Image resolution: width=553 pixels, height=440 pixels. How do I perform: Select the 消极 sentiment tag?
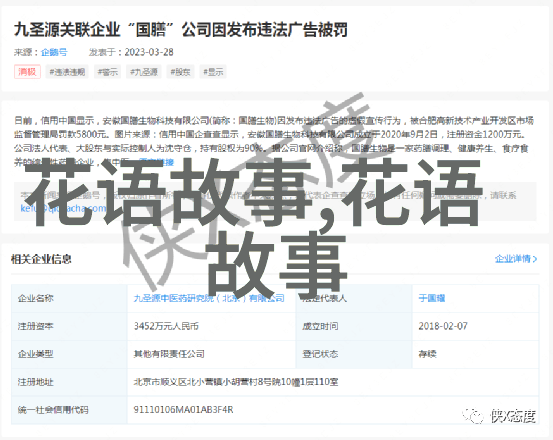point(27,72)
